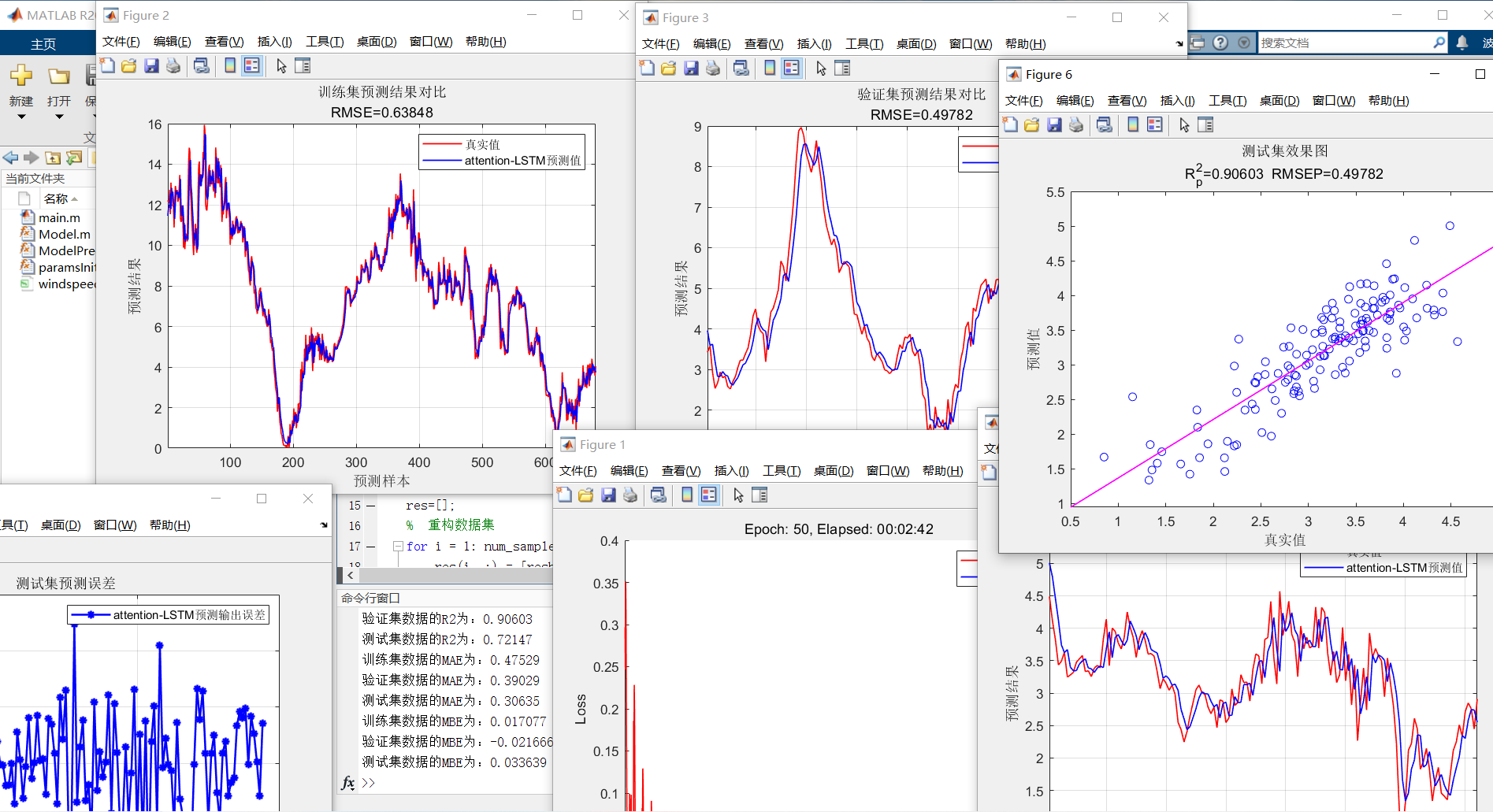
Task: Open MATLAB notifications bell
Action: [1462, 43]
